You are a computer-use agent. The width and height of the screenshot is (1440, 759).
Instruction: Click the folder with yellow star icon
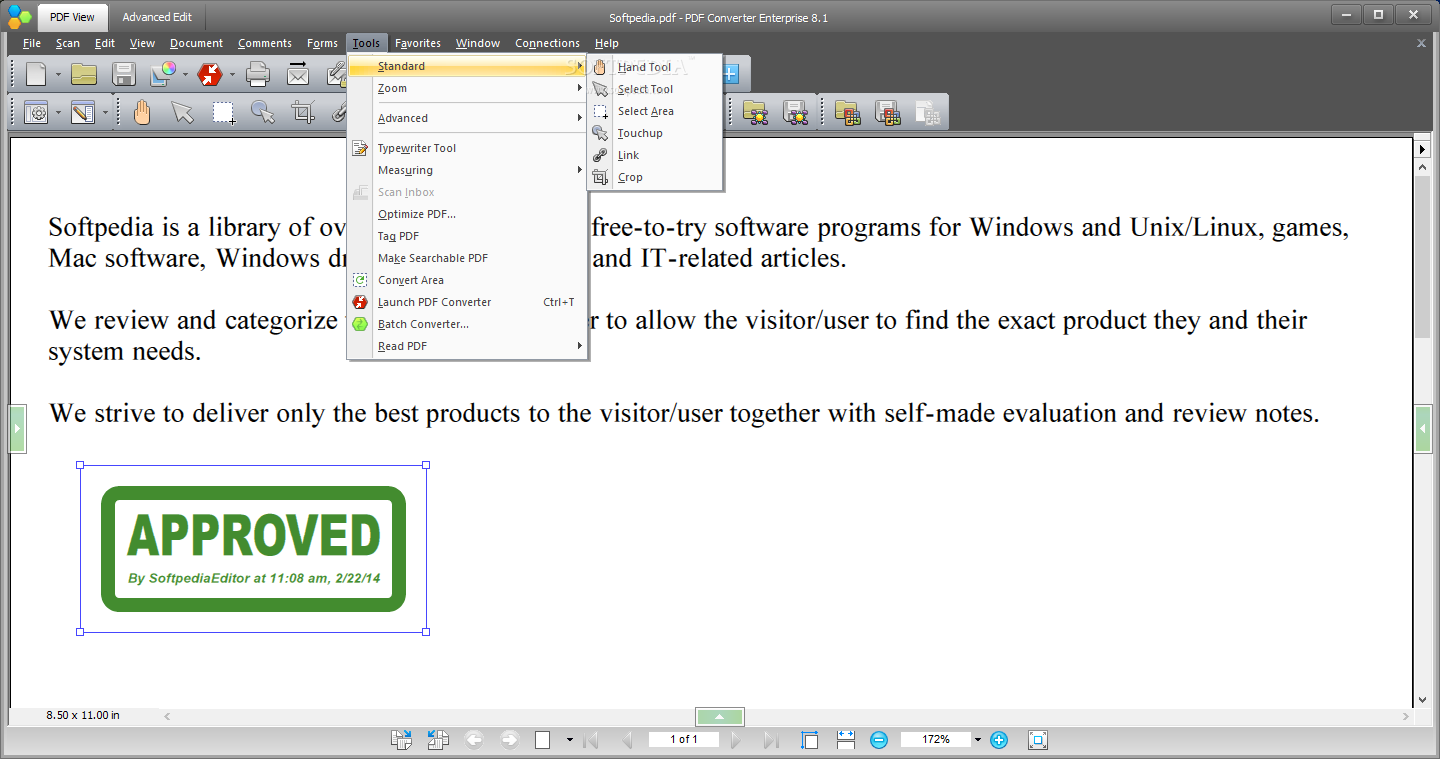[x=755, y=112]
